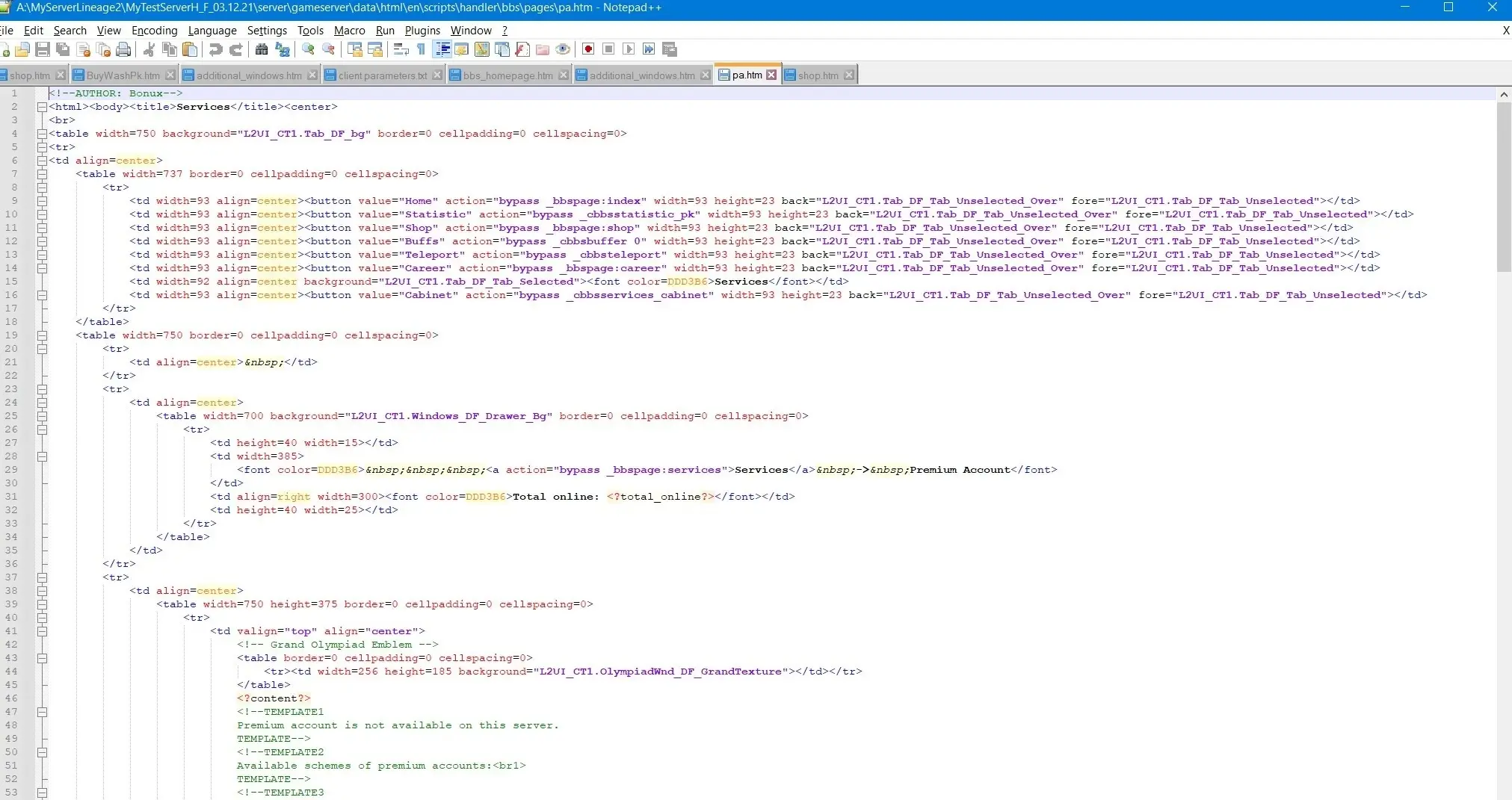Click the "<?content?>" text on line 46
Screen dimensions: 1512x800
pos(274,698)
